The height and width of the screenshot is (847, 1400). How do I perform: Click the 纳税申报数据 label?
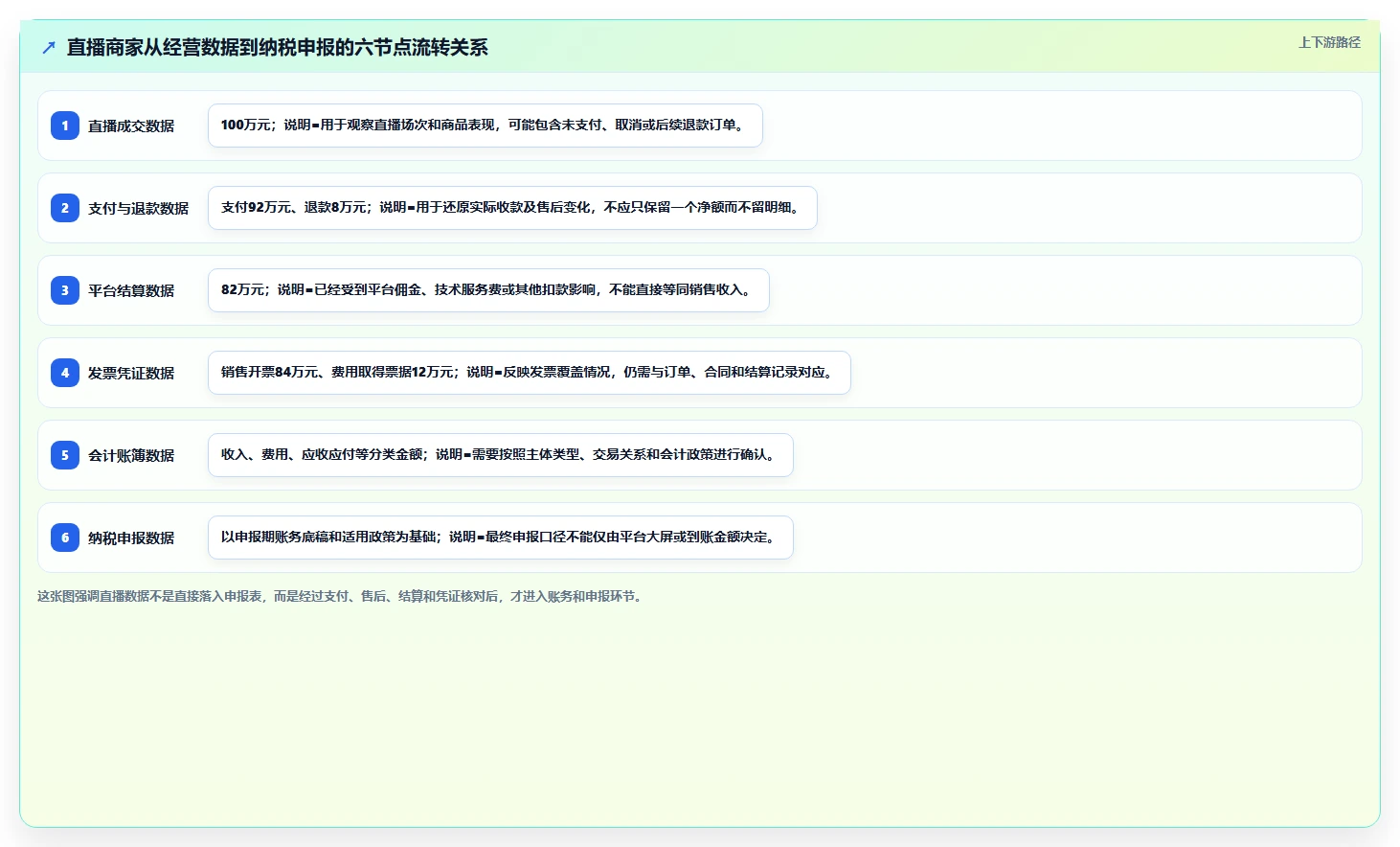pyautogui.click(x=131, y=538)
